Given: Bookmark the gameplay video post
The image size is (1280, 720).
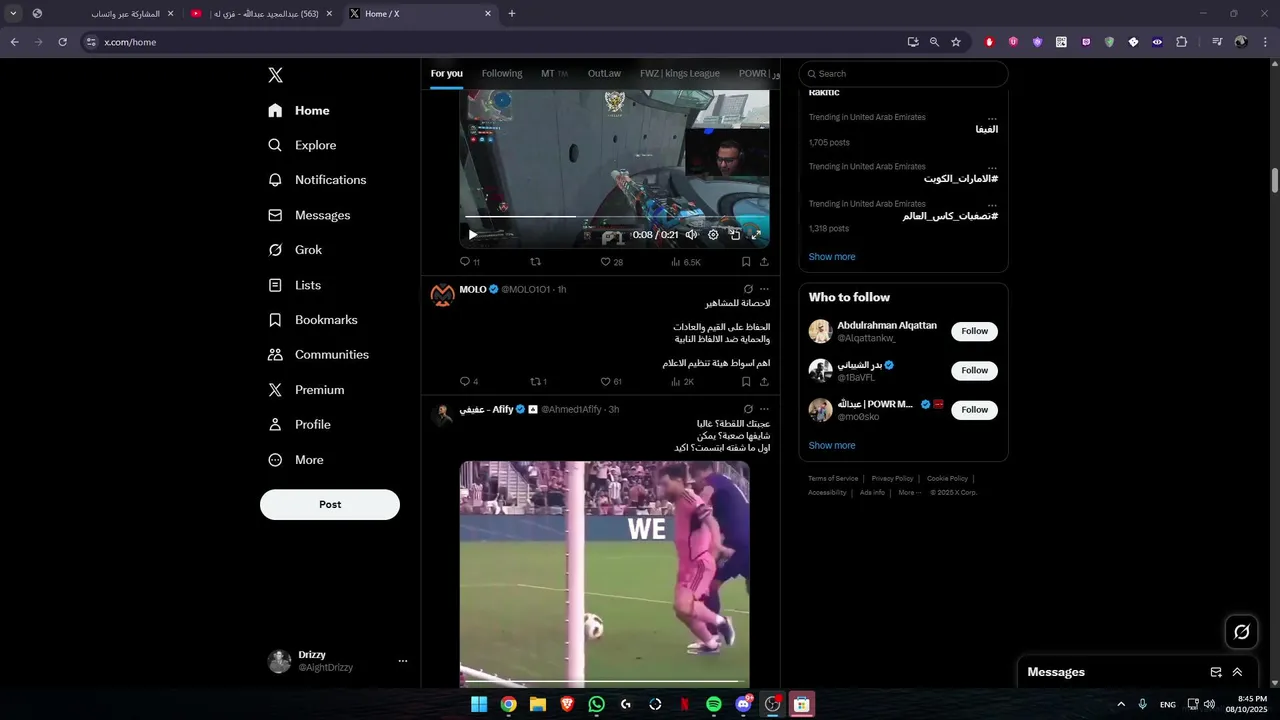Looking at the screenshot, I should coord(746,262).
